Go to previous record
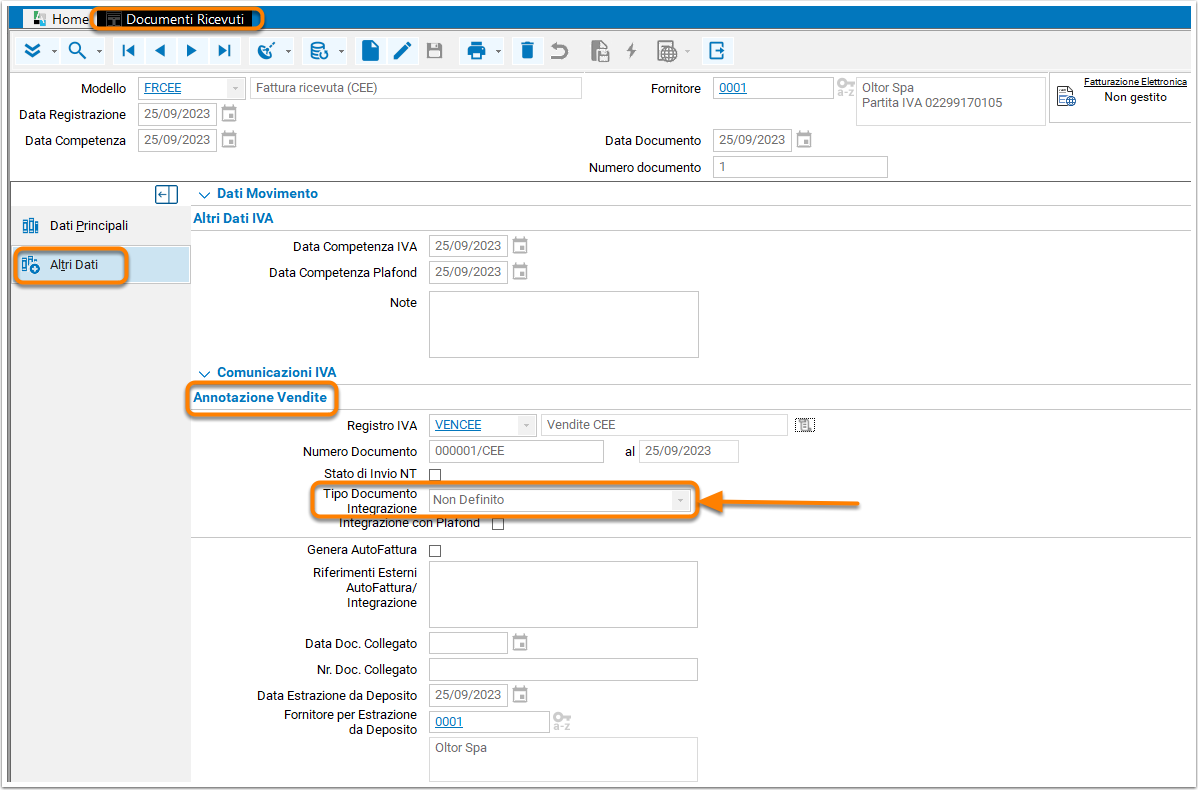The height and width of the screenshot is (790, 1198). (x=160, y=51)
